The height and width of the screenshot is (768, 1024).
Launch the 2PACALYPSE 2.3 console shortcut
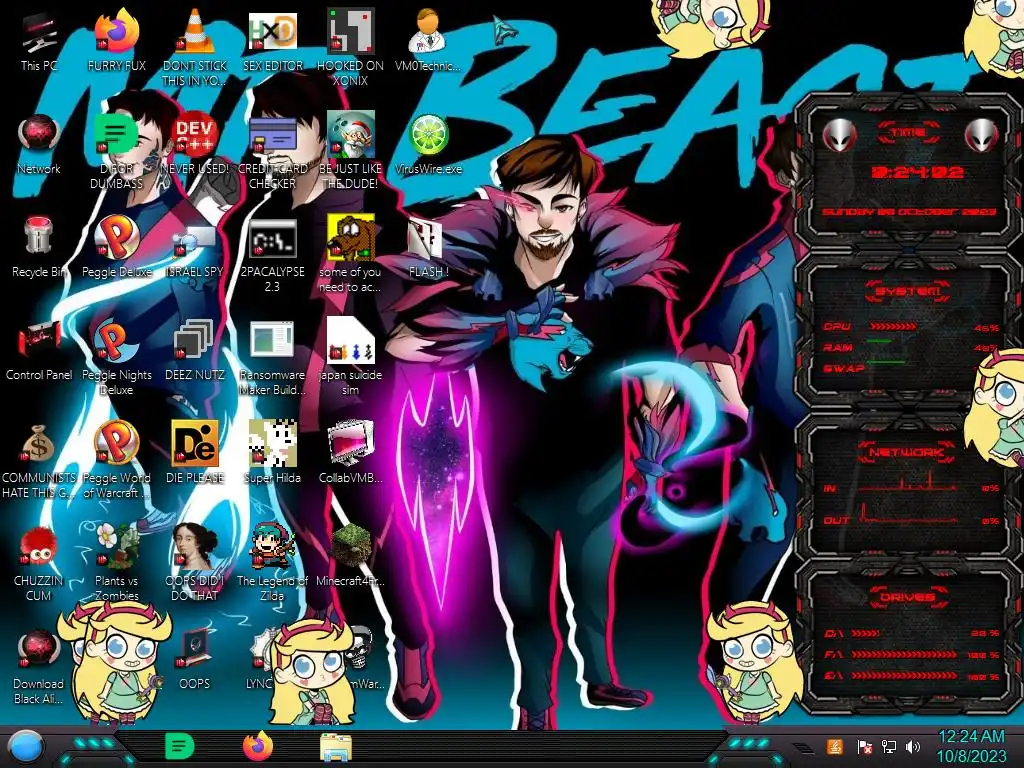272,255
